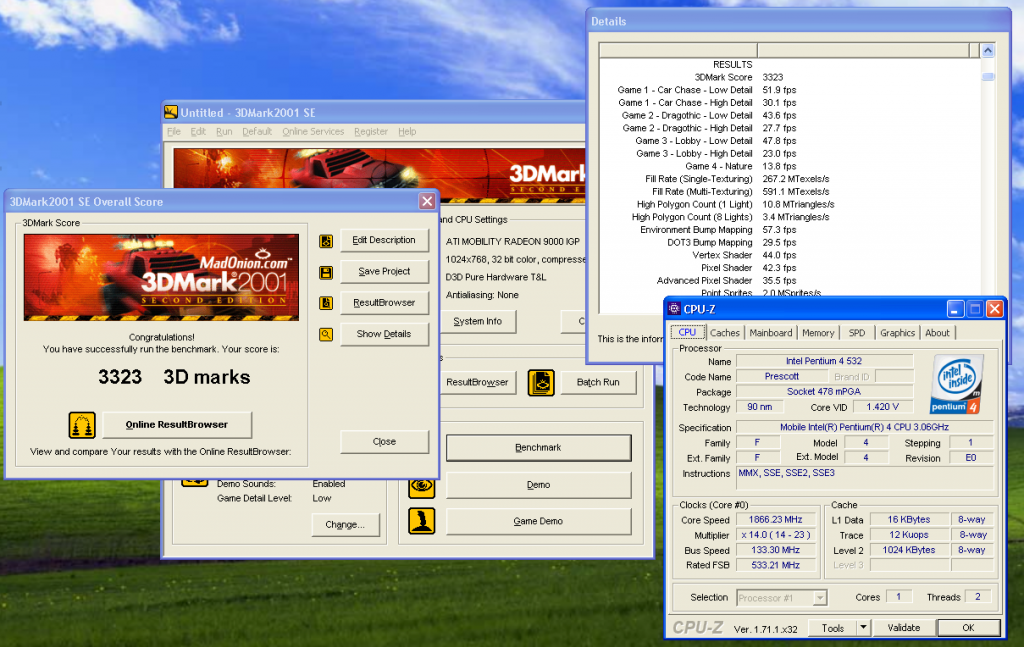Click the Save Project floppy icon

pos(326,272)
